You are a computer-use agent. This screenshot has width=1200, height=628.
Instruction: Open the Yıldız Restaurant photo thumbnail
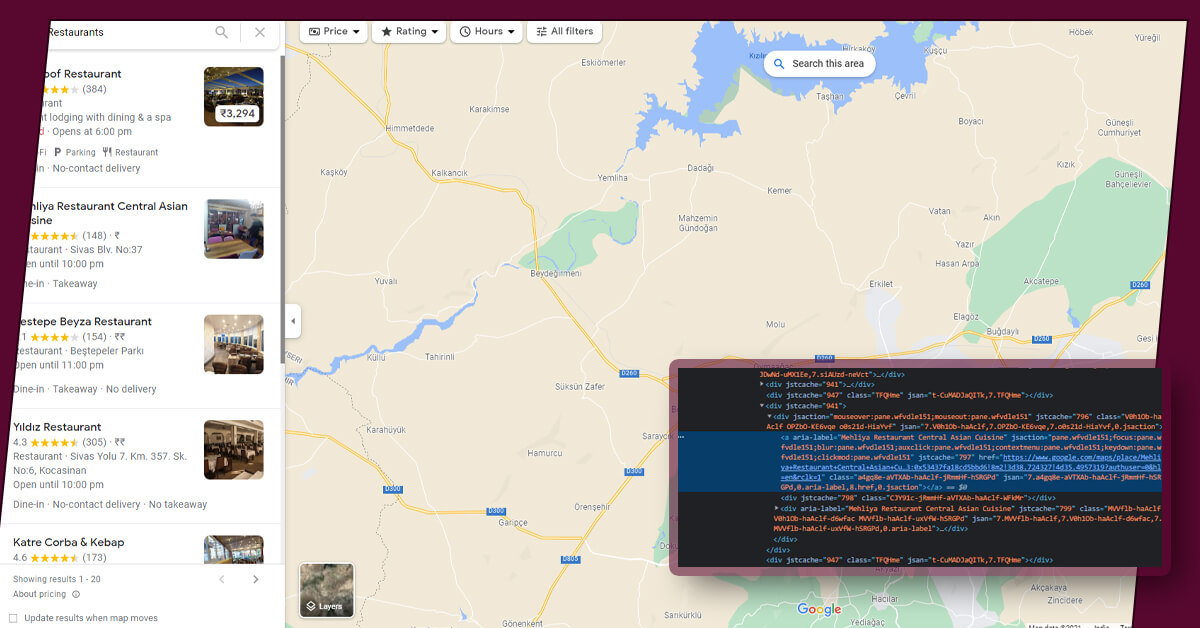(x=234, y=450)
